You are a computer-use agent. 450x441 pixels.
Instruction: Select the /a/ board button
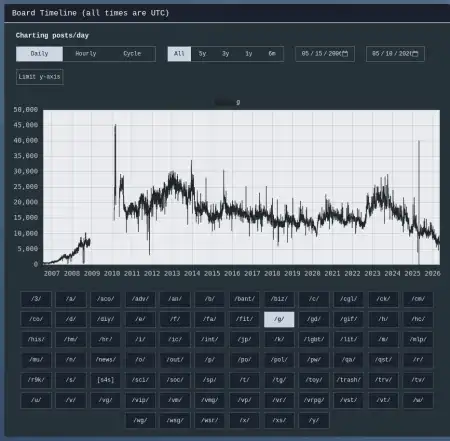71,299
